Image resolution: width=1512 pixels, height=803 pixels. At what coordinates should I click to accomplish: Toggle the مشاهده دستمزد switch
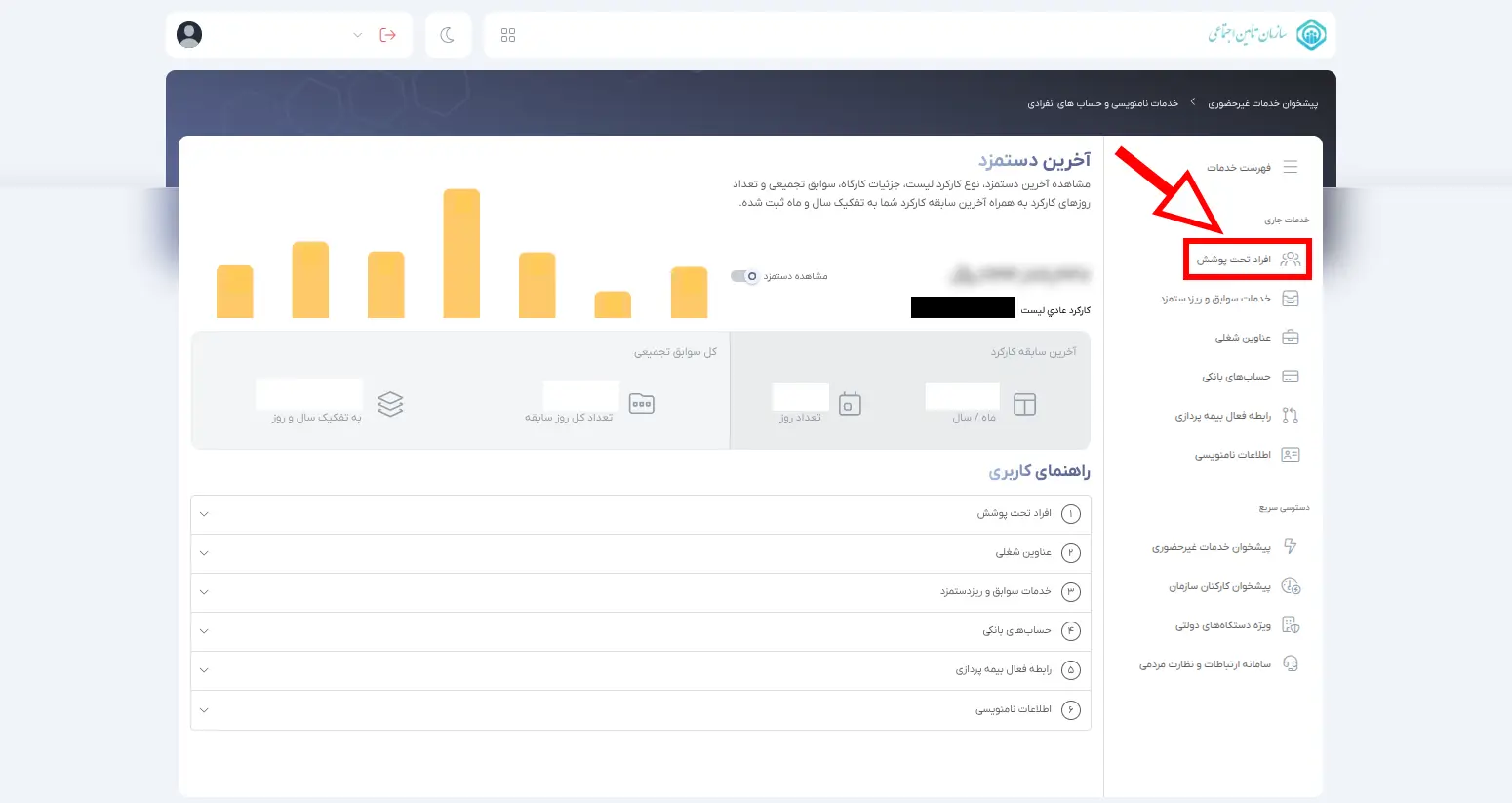click(744, 276)
